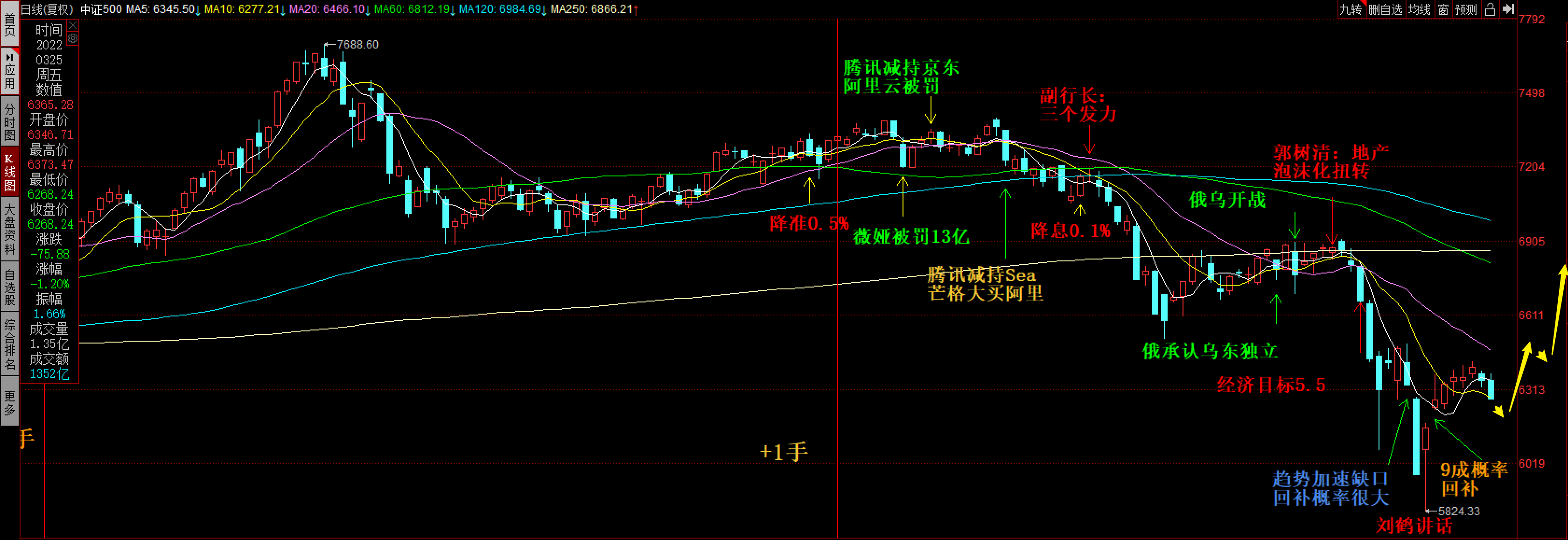Image resolution: width=1568 pixels, height=540 pixels.
Task: Open the 九转 indicator button
Action: click(1350, 9)
